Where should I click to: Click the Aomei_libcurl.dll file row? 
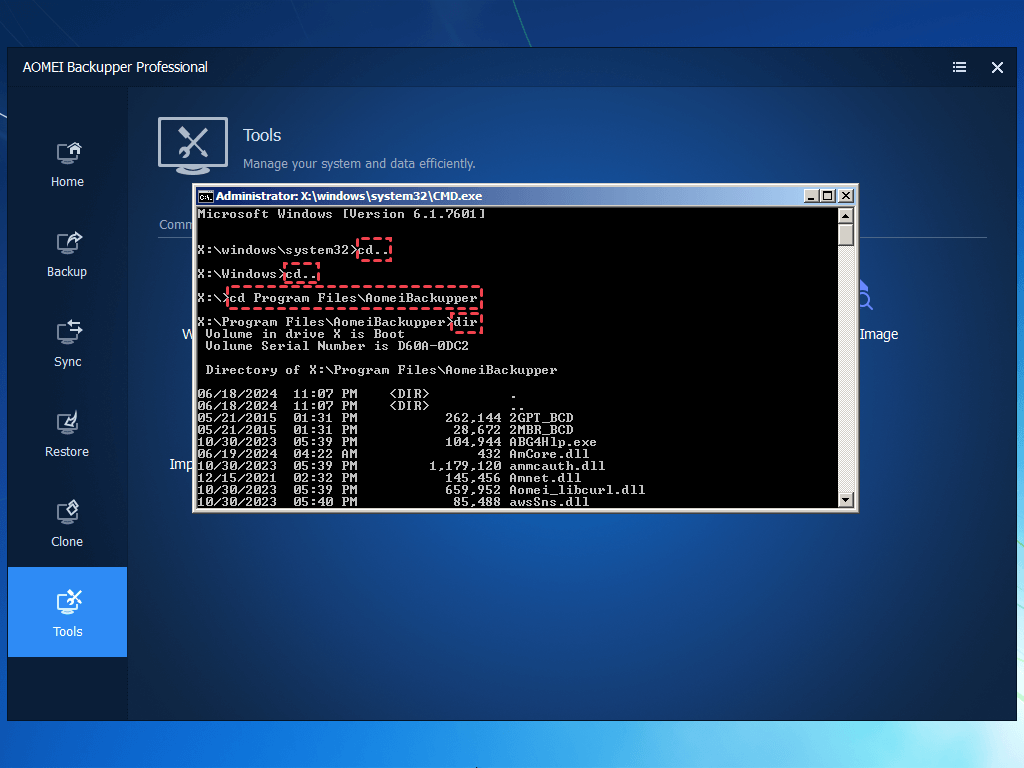[x=421, y=490]
